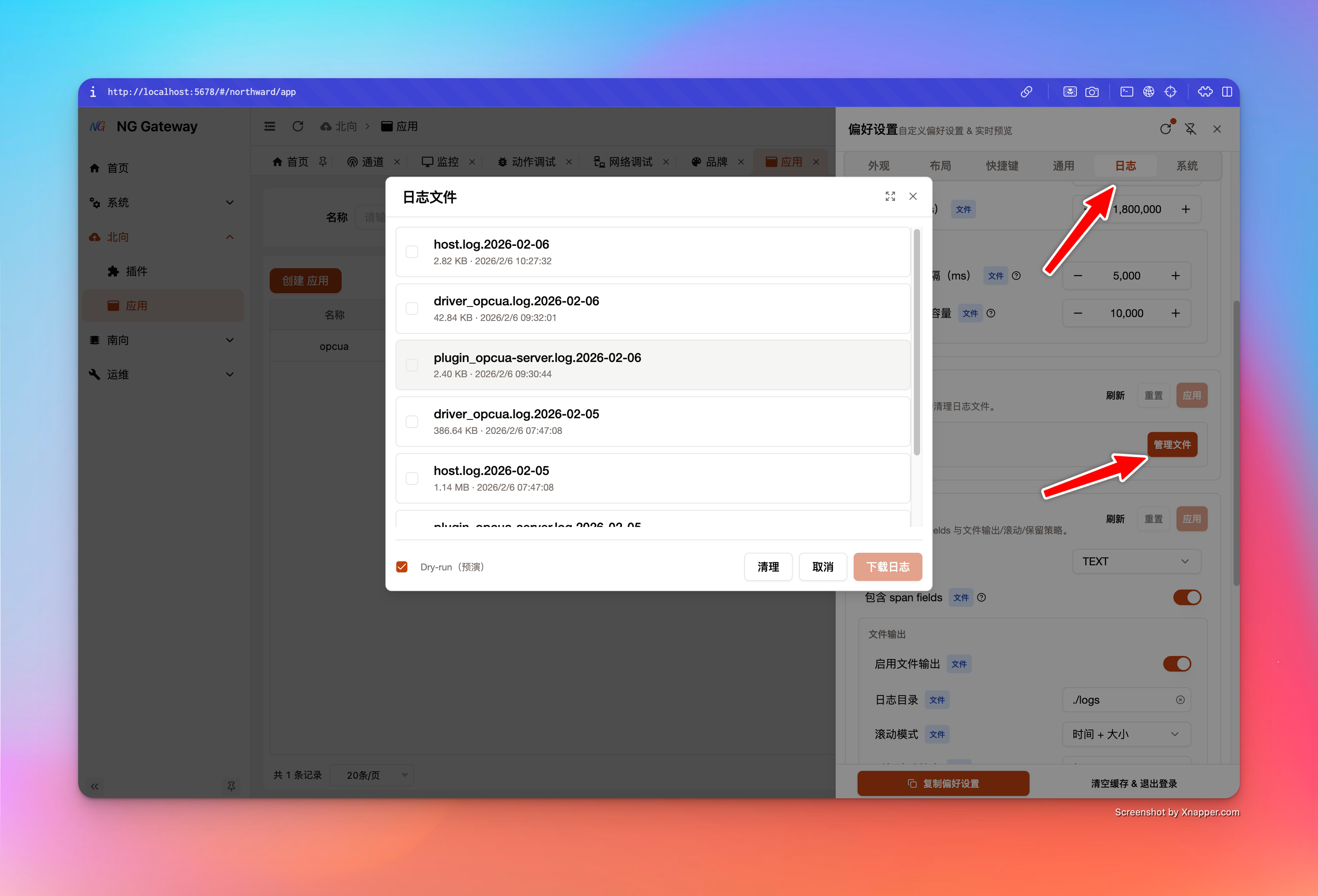Switch to the 系统 preferences tab

pos(1186,166)
